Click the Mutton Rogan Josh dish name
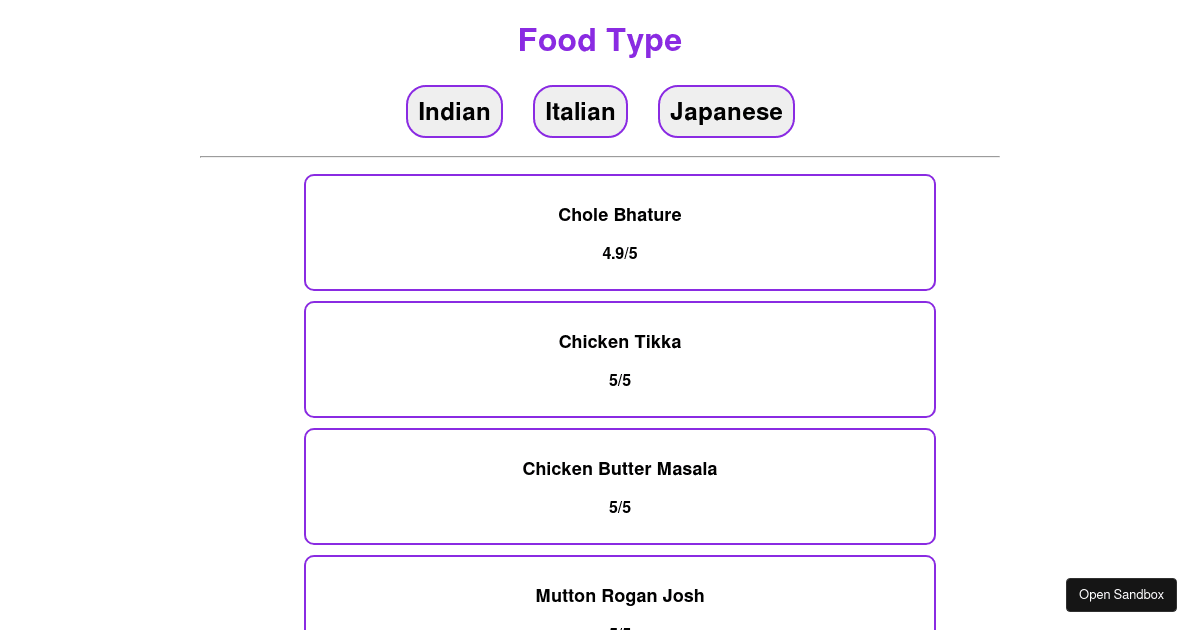This screenshot has width=1200, height=630. (620, 596)
